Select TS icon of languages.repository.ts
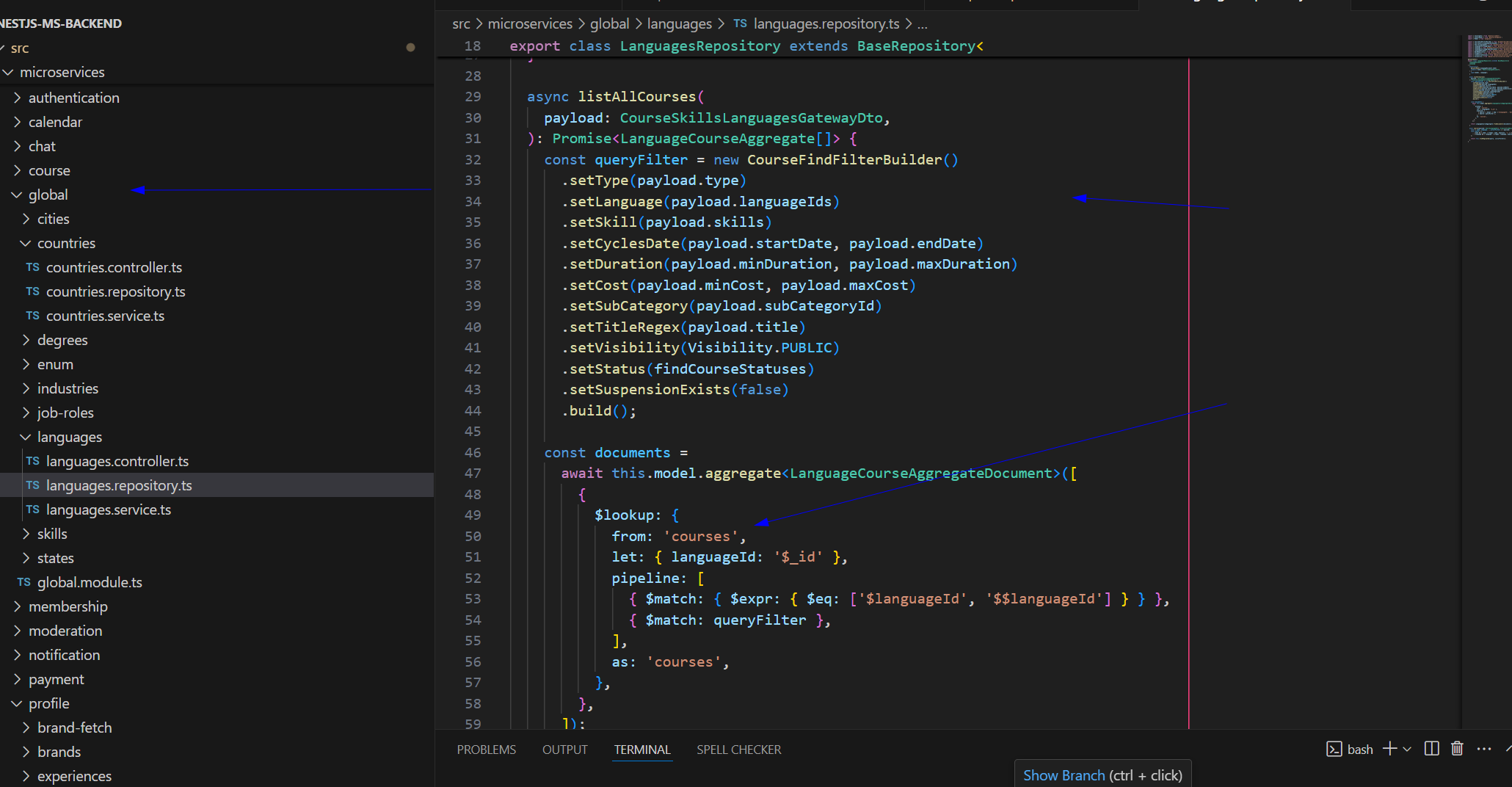This screenshot has height=787, width=1512. (x=32, y=485)
